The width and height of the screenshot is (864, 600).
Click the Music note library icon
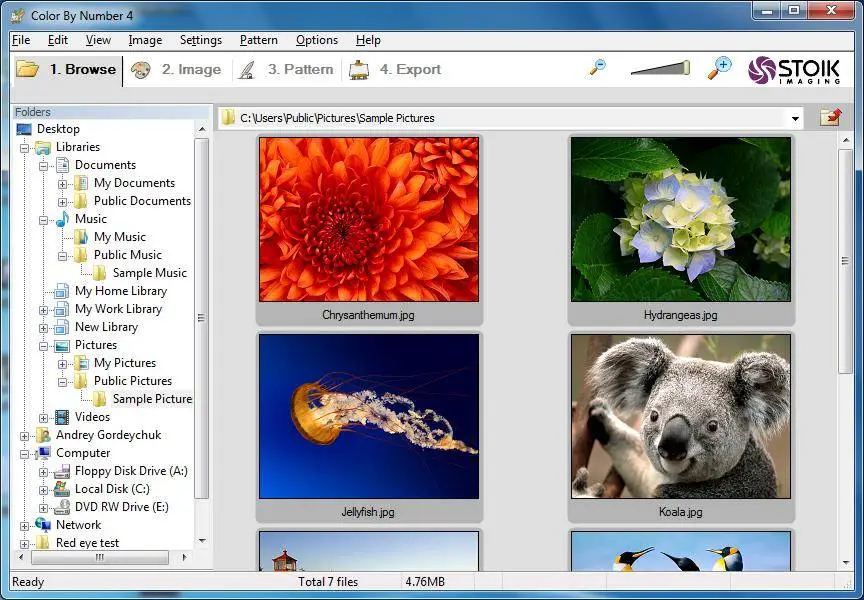62,219
